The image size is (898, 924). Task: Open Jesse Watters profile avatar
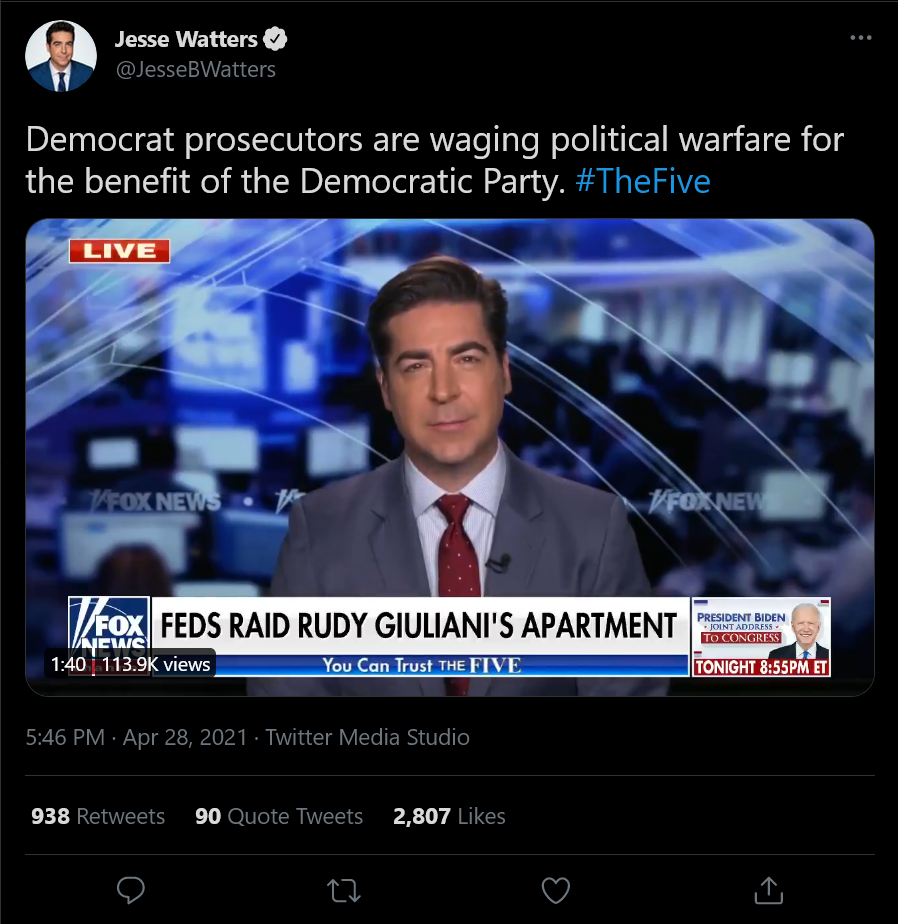(x=61, y=56)
